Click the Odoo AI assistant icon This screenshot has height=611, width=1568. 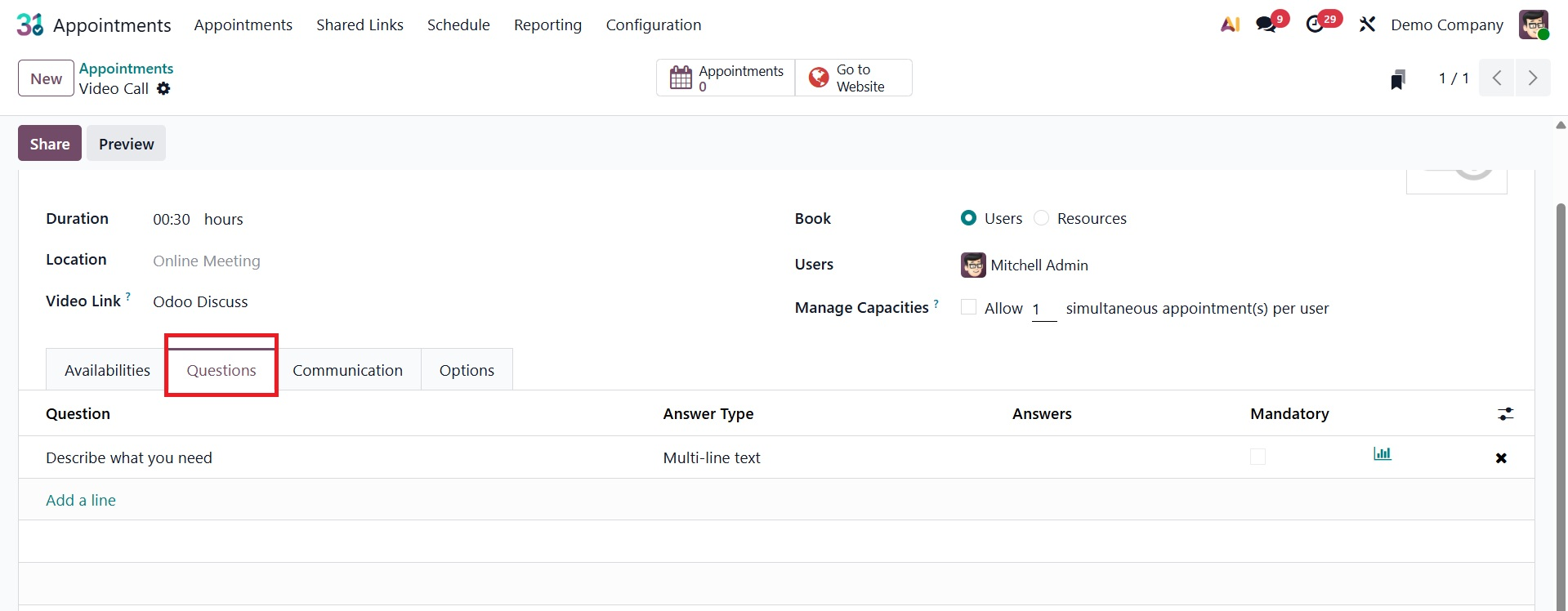1230,25
